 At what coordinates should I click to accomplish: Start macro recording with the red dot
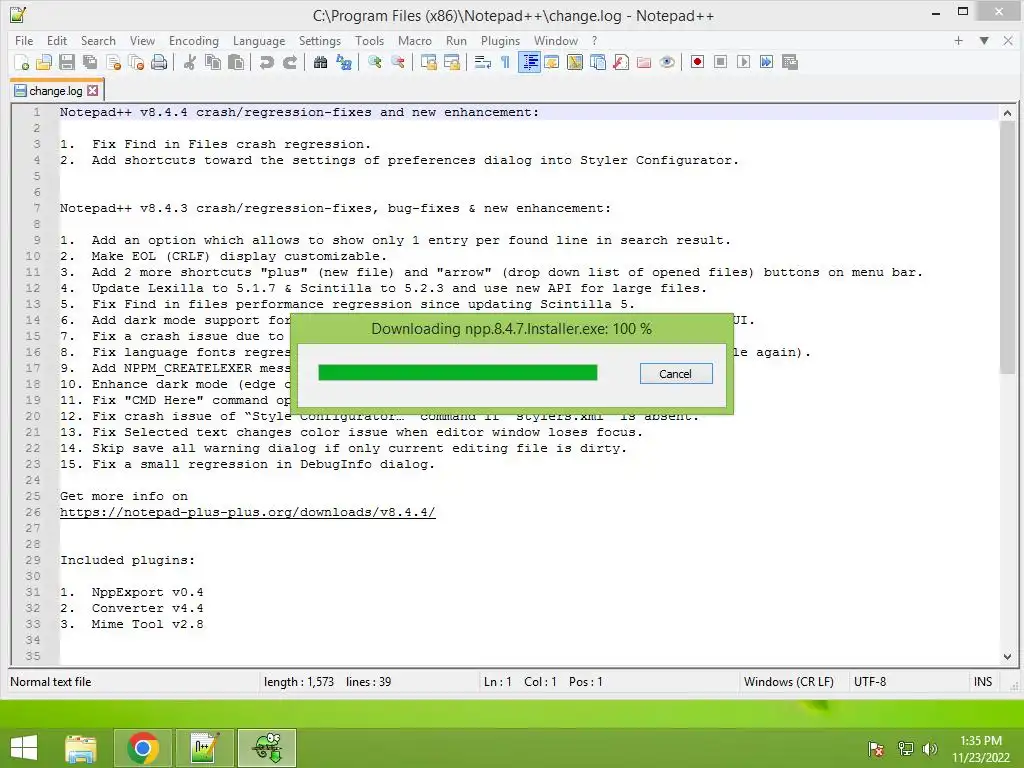pos(697,62)
